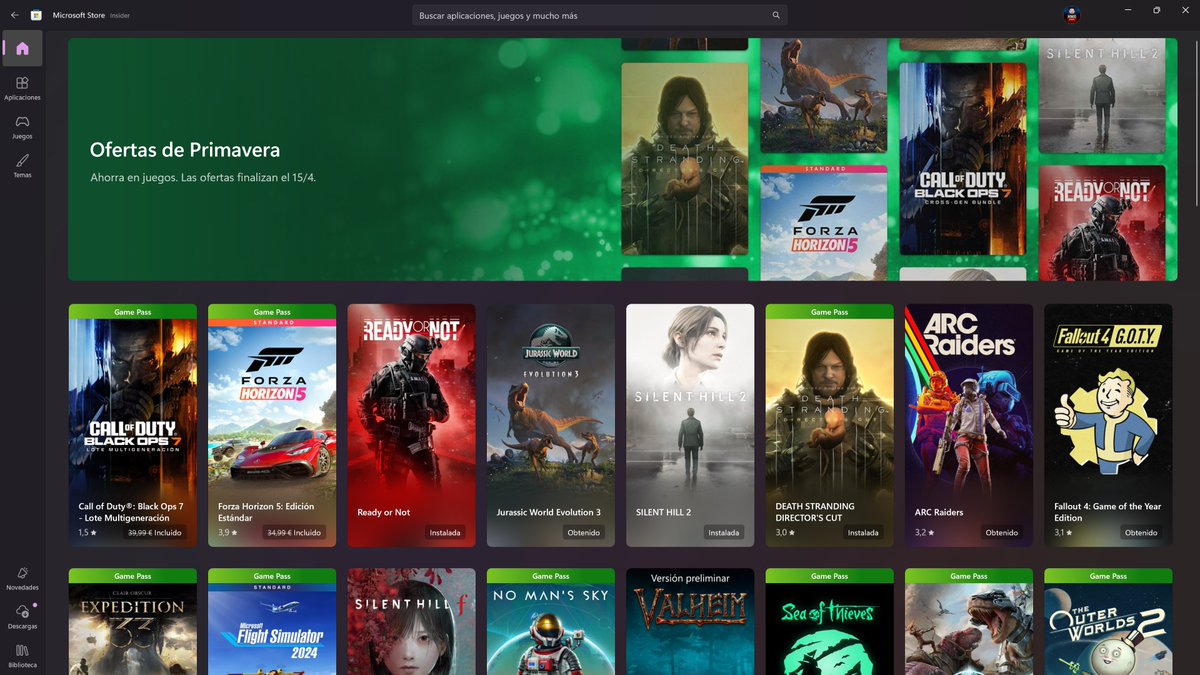Open Black Ops 7 cover in the banner
This screenshot has height=675, width=1200.
963,159
